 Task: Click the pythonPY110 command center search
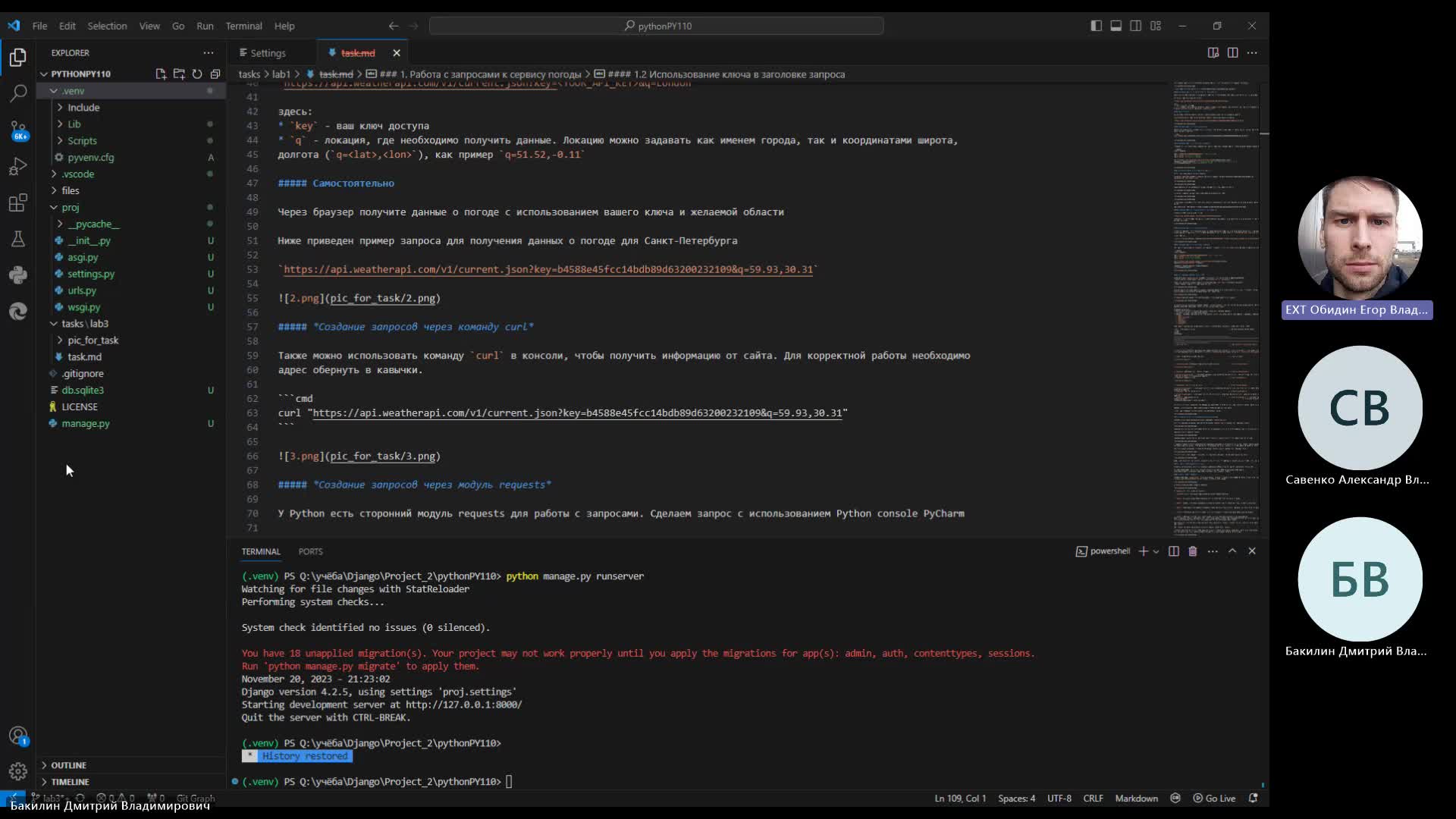tap(656, 26)
